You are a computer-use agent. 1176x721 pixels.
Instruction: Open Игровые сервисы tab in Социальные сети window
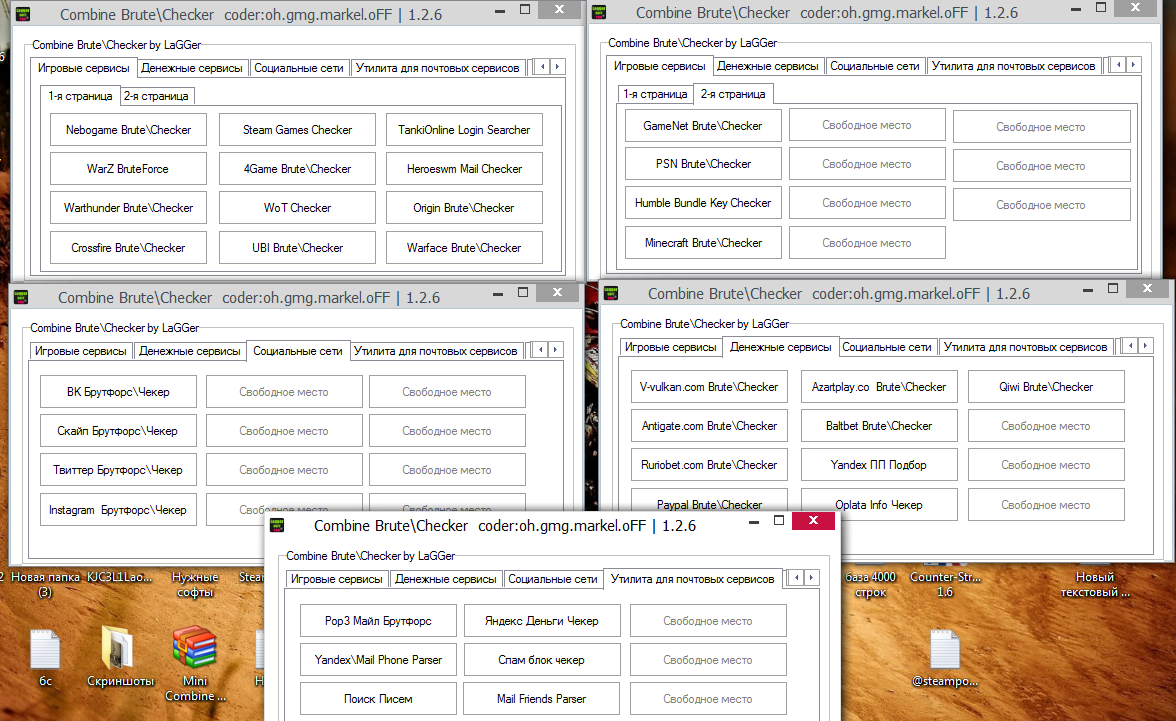coord(81,351)
